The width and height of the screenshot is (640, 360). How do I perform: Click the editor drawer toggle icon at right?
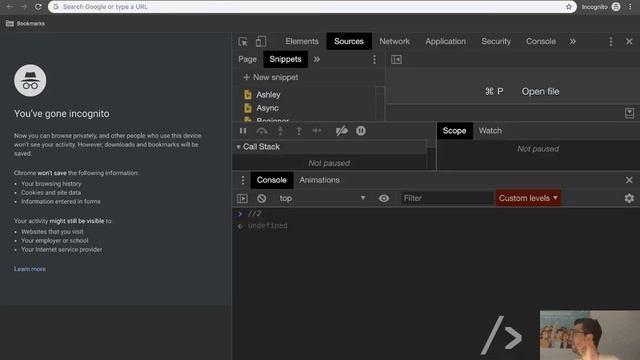(x=629, y=113)
